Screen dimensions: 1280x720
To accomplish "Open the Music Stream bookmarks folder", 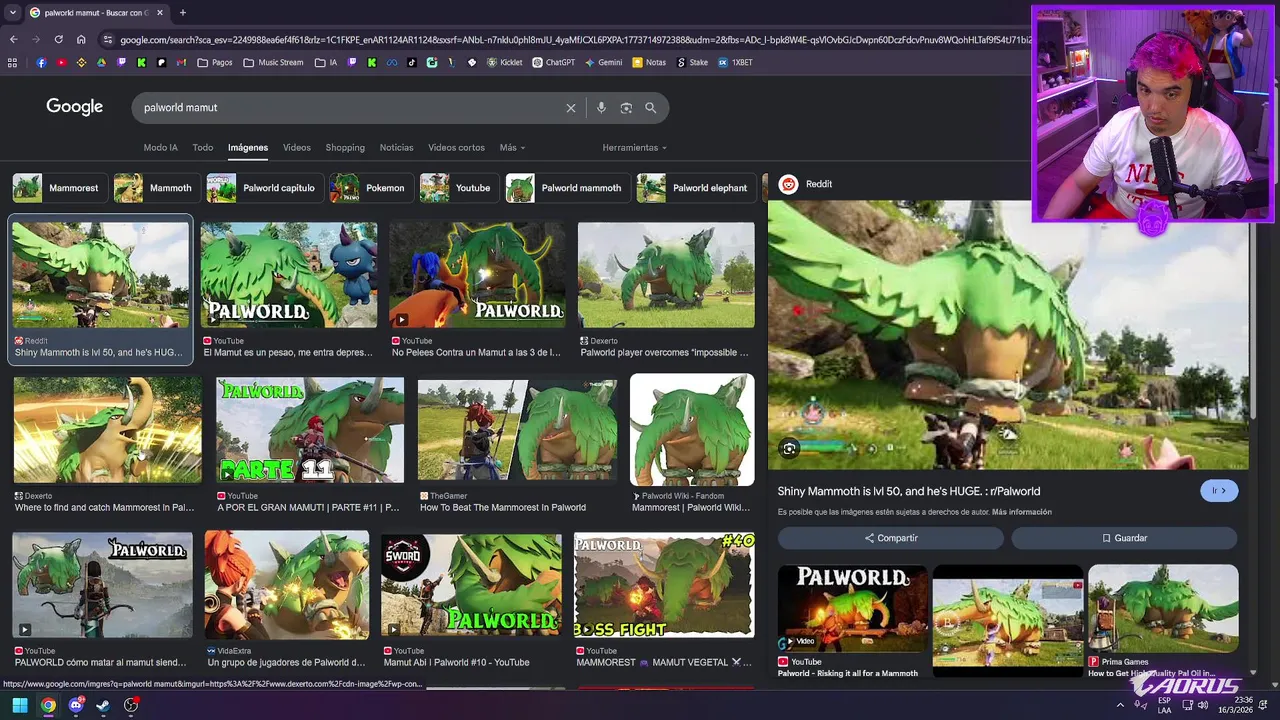I will pos(273,62).
